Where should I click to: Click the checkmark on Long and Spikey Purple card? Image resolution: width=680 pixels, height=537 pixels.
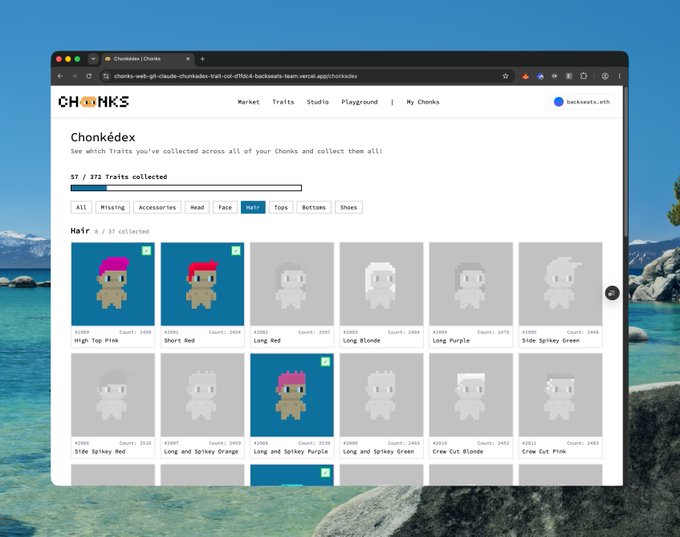coord(325,361)
